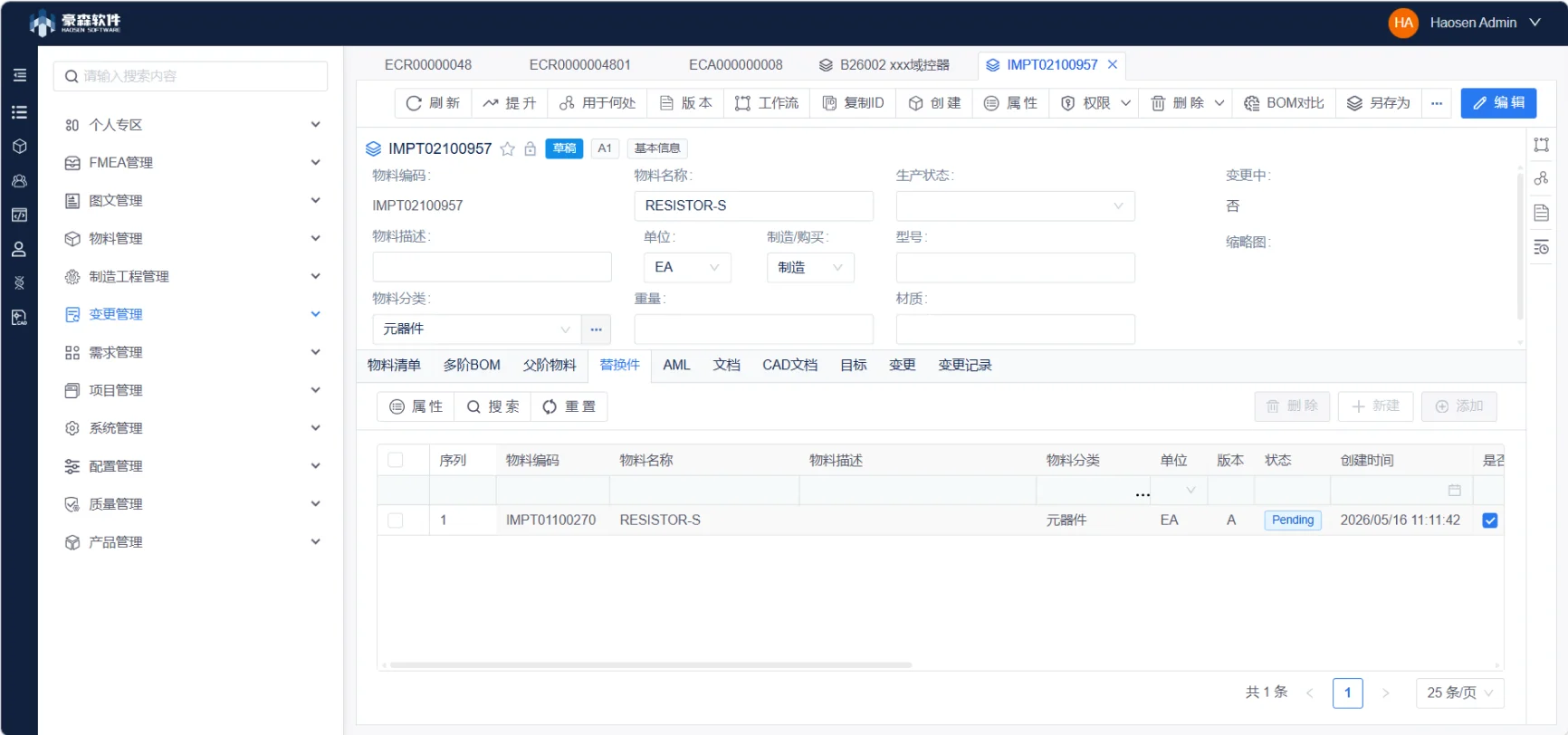The width and height of the screenshot is (1568, 735).
Task: Click page number 1 in pagination
Action: pyautogui.click(x=1347, y=692)
